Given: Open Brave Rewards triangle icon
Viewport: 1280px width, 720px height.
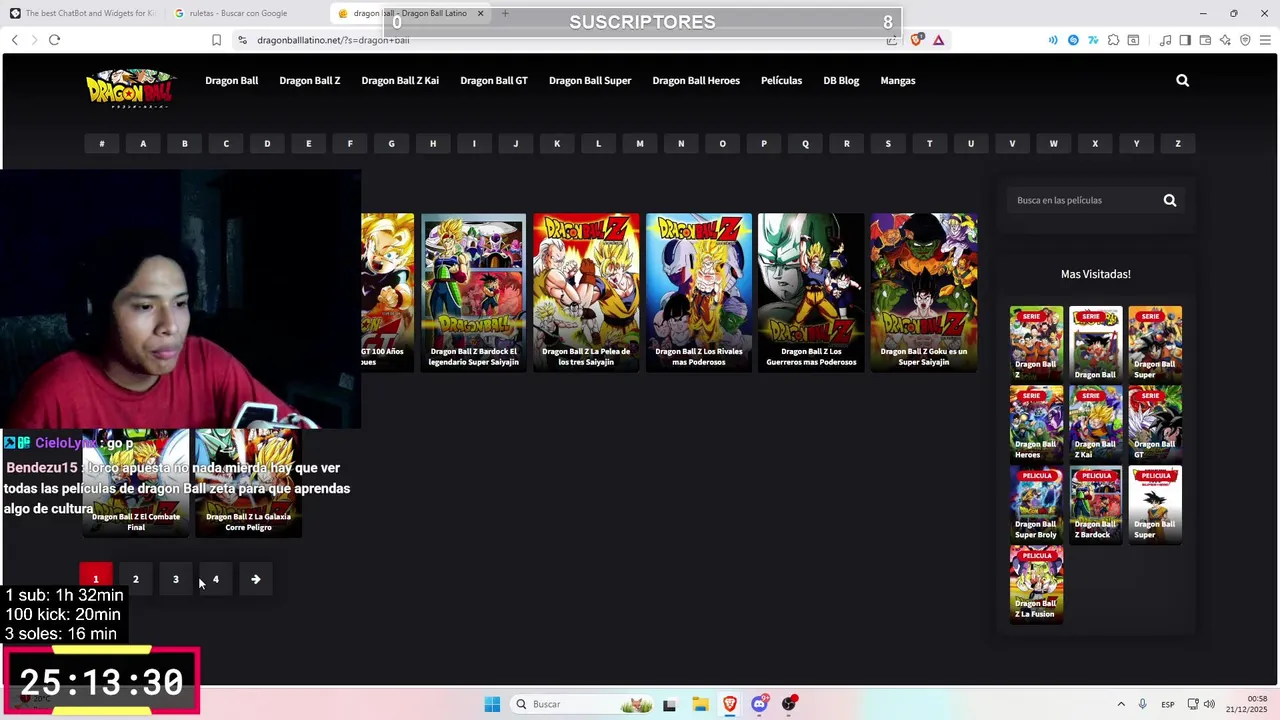Looking at the screenshot, I should tap(938, 40).
